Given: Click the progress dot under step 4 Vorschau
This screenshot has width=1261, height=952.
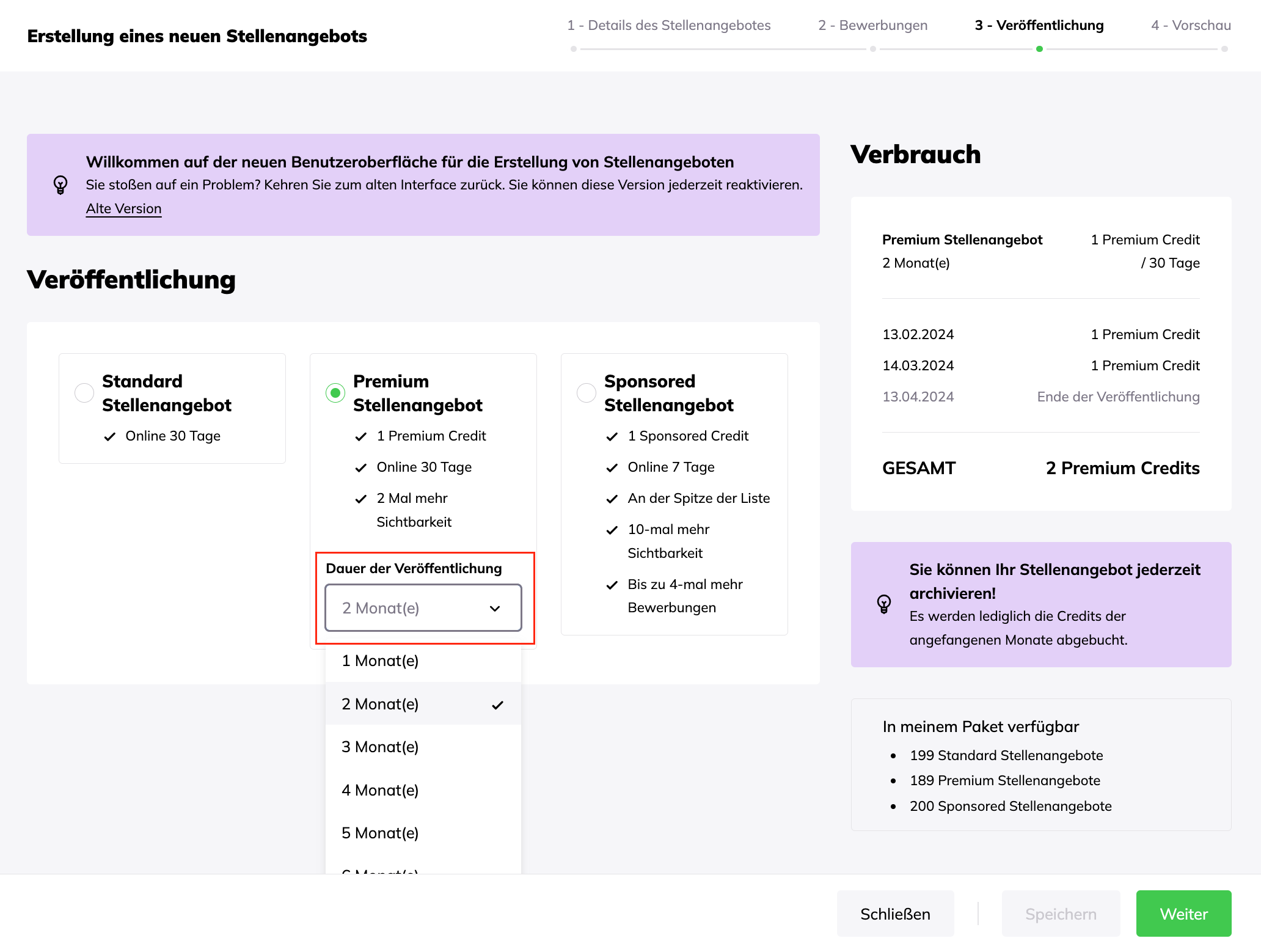Looking at the screenshot, I should (1224, 49).
